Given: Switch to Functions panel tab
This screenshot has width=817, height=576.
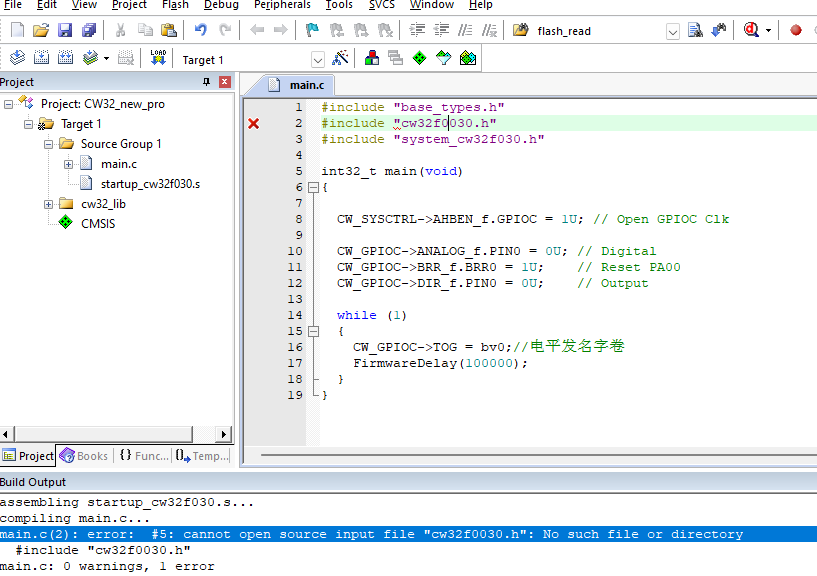Looking at the screenshot, I should point(144,456).
